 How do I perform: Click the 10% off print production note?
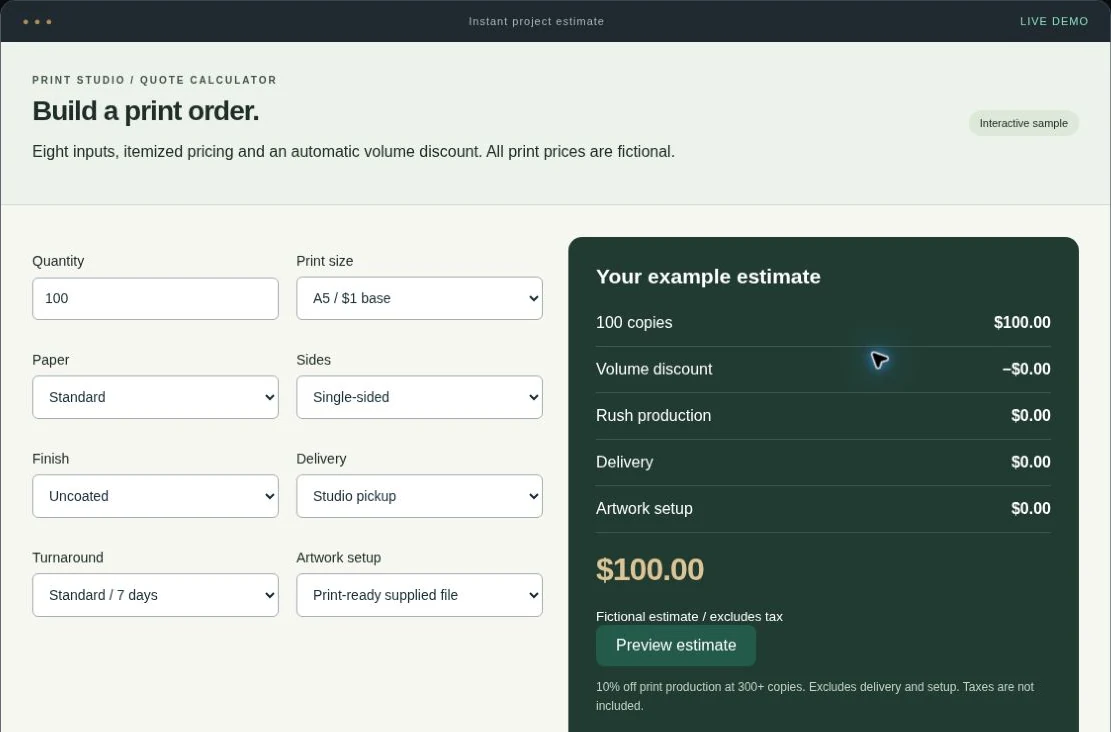[x=815, y=696]
